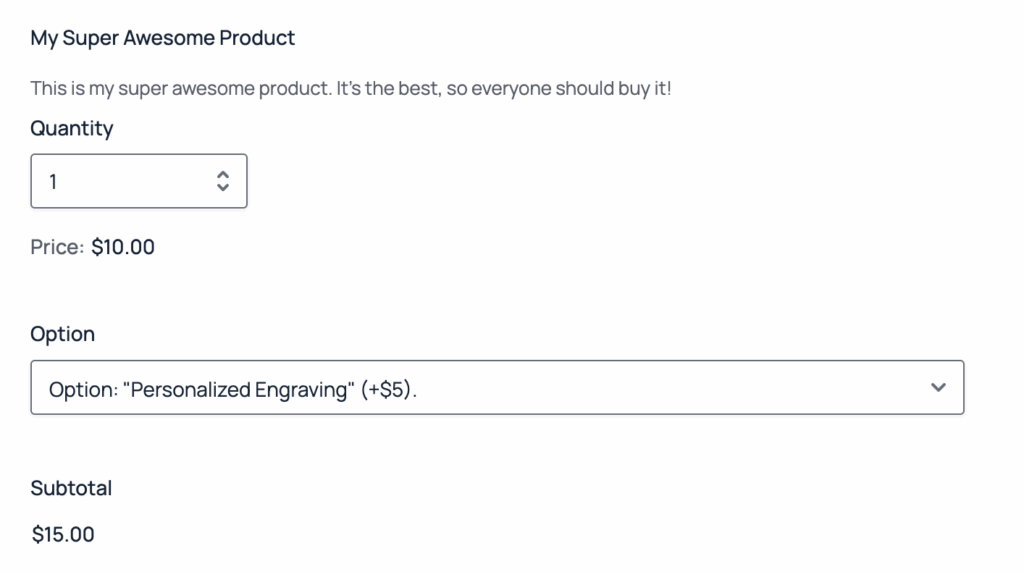Image resolution: width=1024 pixels, height=572 pixels.
Task: Click the chevron arrow of Option dropdown
Action: pos(937,388)
